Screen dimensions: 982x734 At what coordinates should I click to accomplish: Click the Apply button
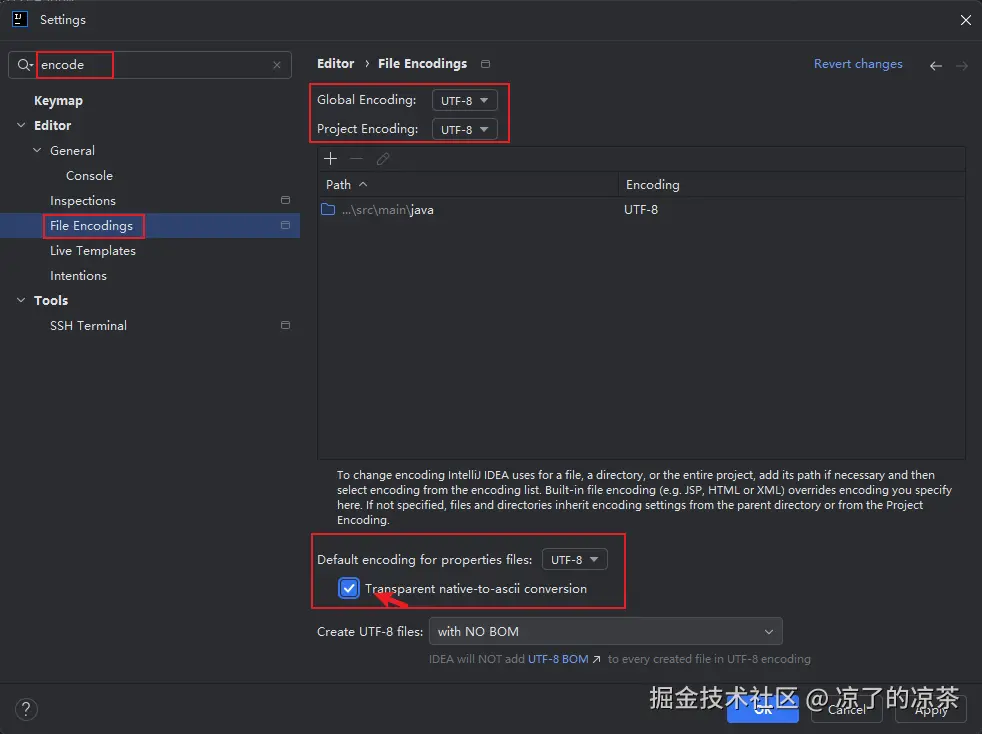(x=931, y=709)
